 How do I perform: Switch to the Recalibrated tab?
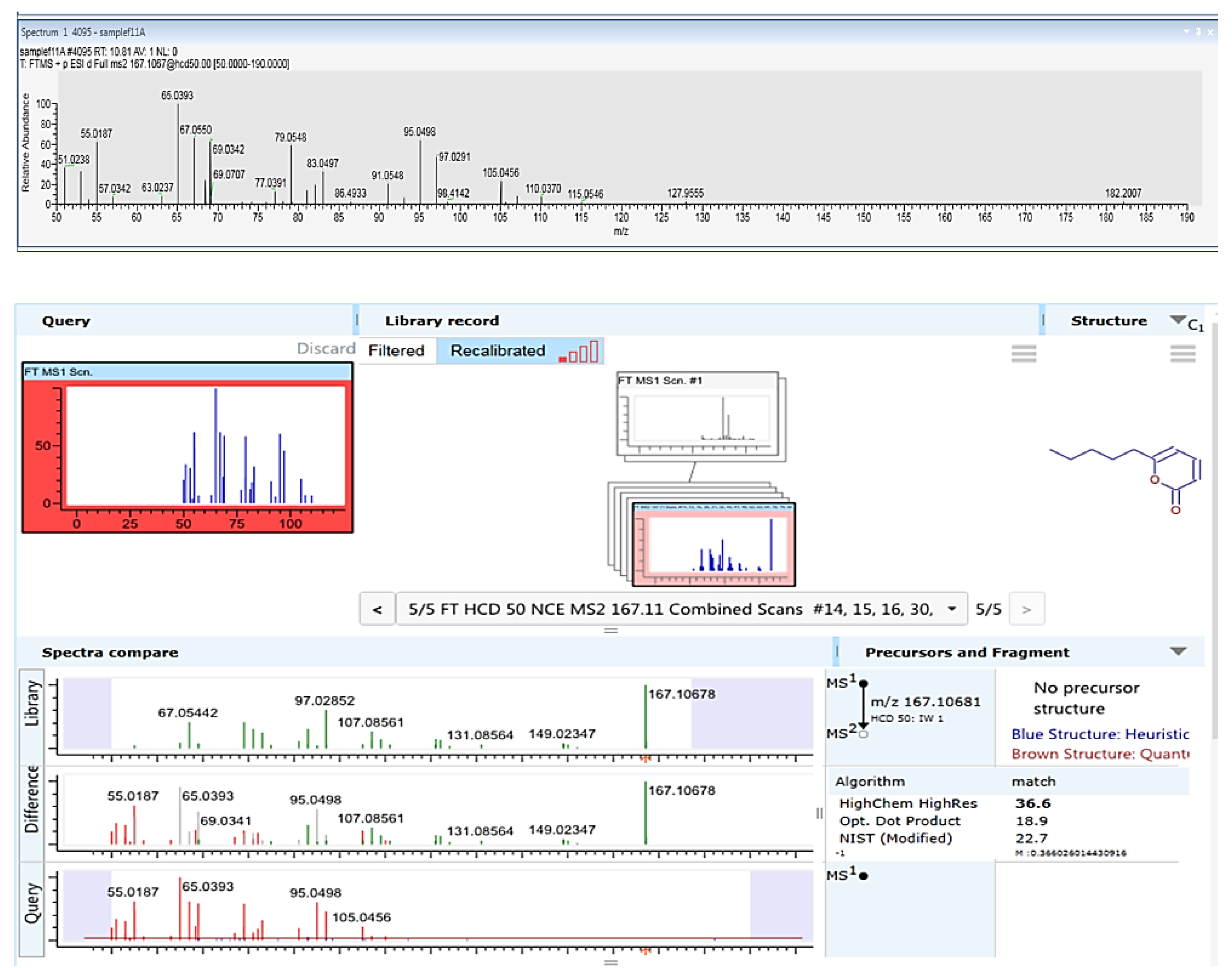(x=497, y=351)
